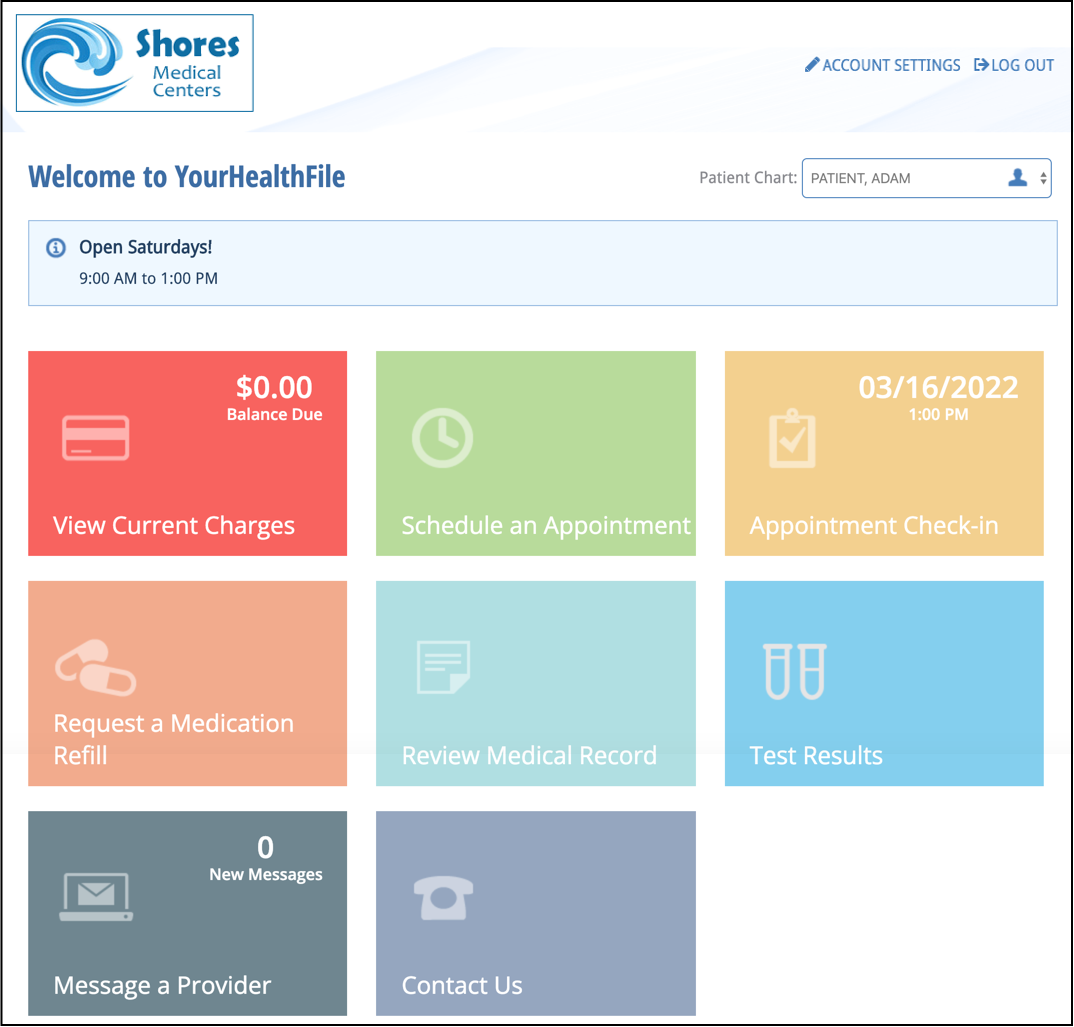The width and height of the screenshot is (1074, 1027).
Task: Select the Test Results tile
Action: tap(884, 683)
